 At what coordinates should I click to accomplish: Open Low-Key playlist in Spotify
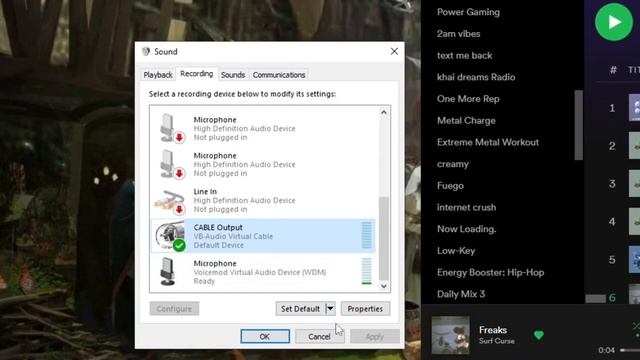tap(456, 251)
